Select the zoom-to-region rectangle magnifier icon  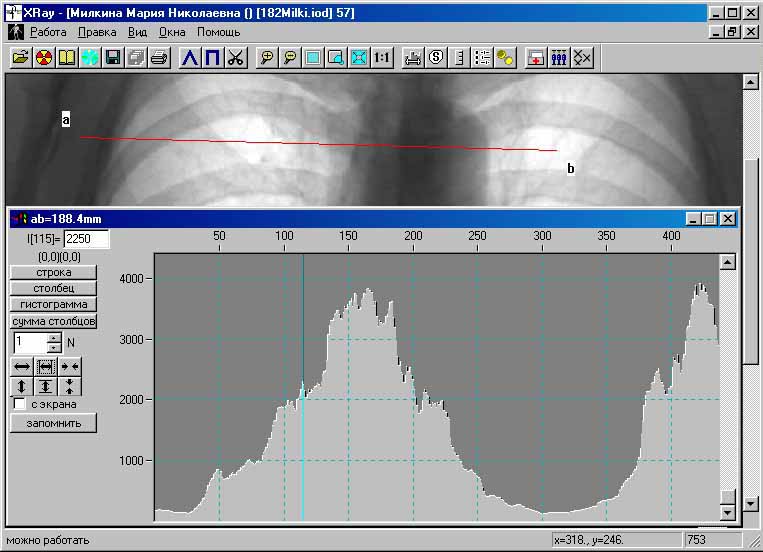pos(336,58)
